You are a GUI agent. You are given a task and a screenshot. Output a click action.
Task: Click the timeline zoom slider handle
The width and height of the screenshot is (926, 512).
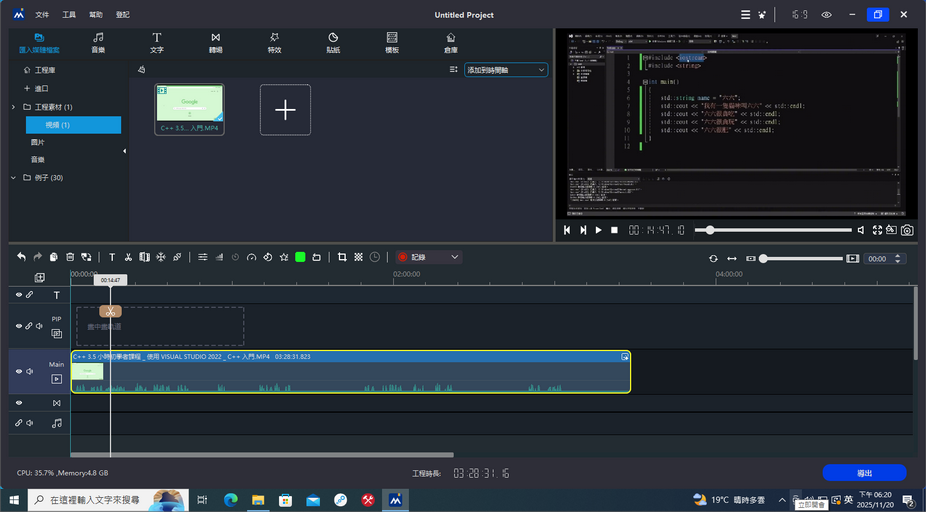coord(764,258)
